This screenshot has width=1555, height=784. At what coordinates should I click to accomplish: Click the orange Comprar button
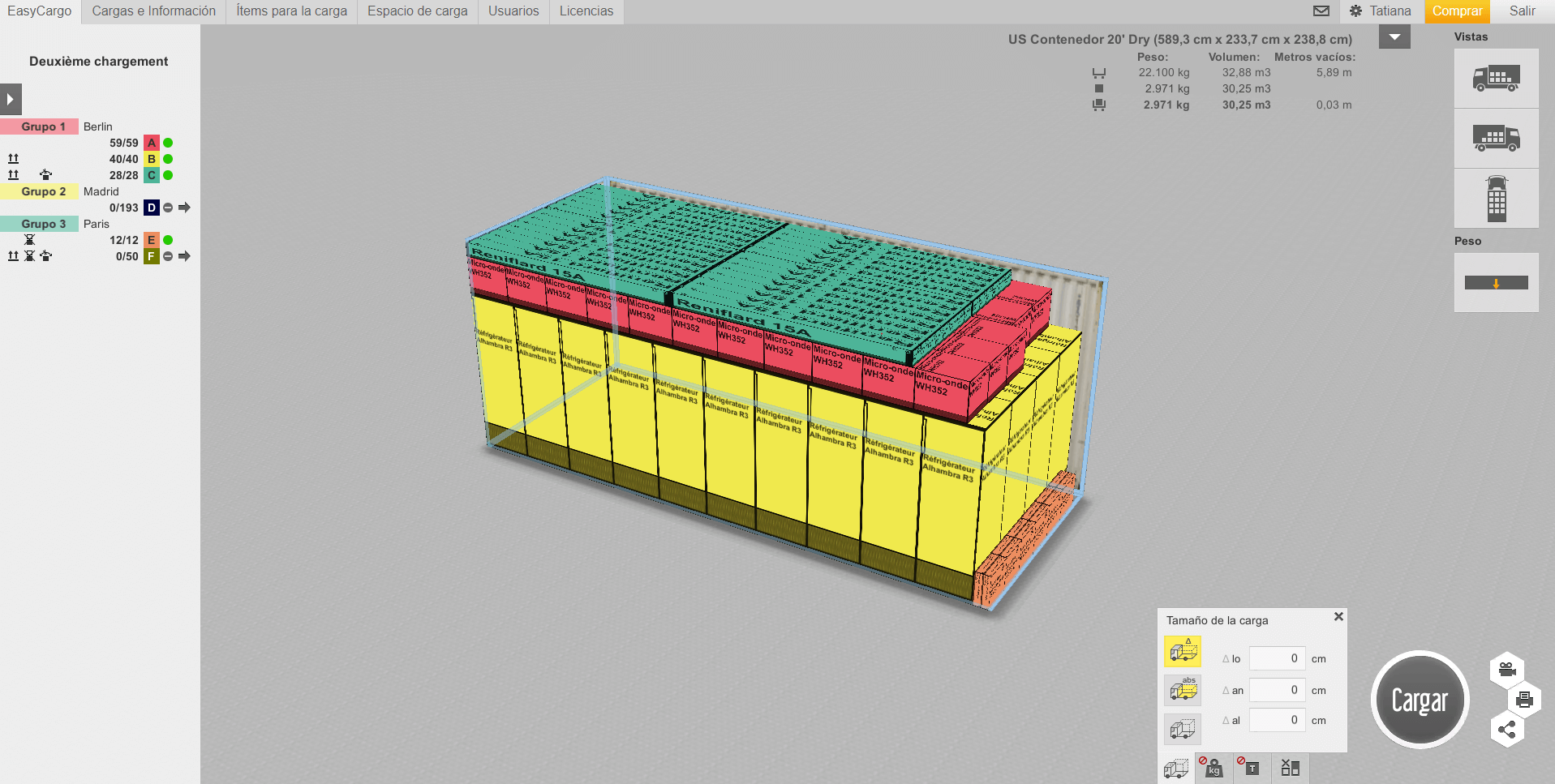pyautogui.click(x=1457, y=11)
